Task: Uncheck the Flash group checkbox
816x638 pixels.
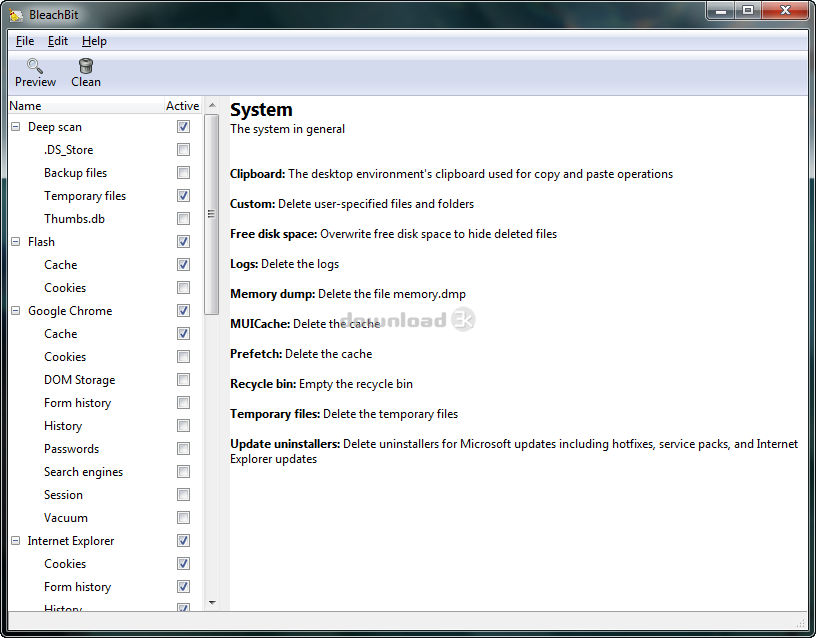Action: 183,241
